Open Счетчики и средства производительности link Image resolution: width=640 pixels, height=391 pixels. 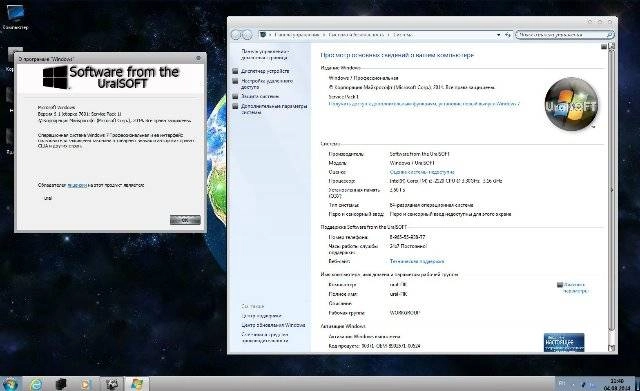click(265, 338)
